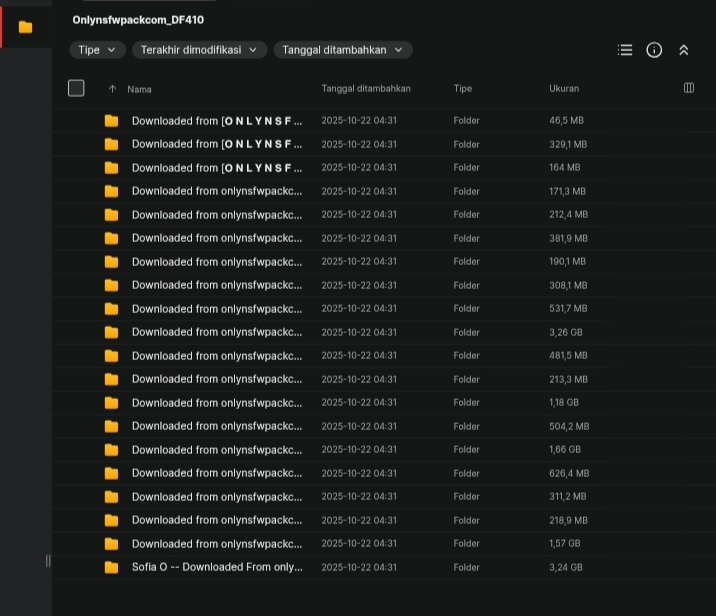
Task: Click the folder icon of the Sofia O row
Action: (111, 567)
